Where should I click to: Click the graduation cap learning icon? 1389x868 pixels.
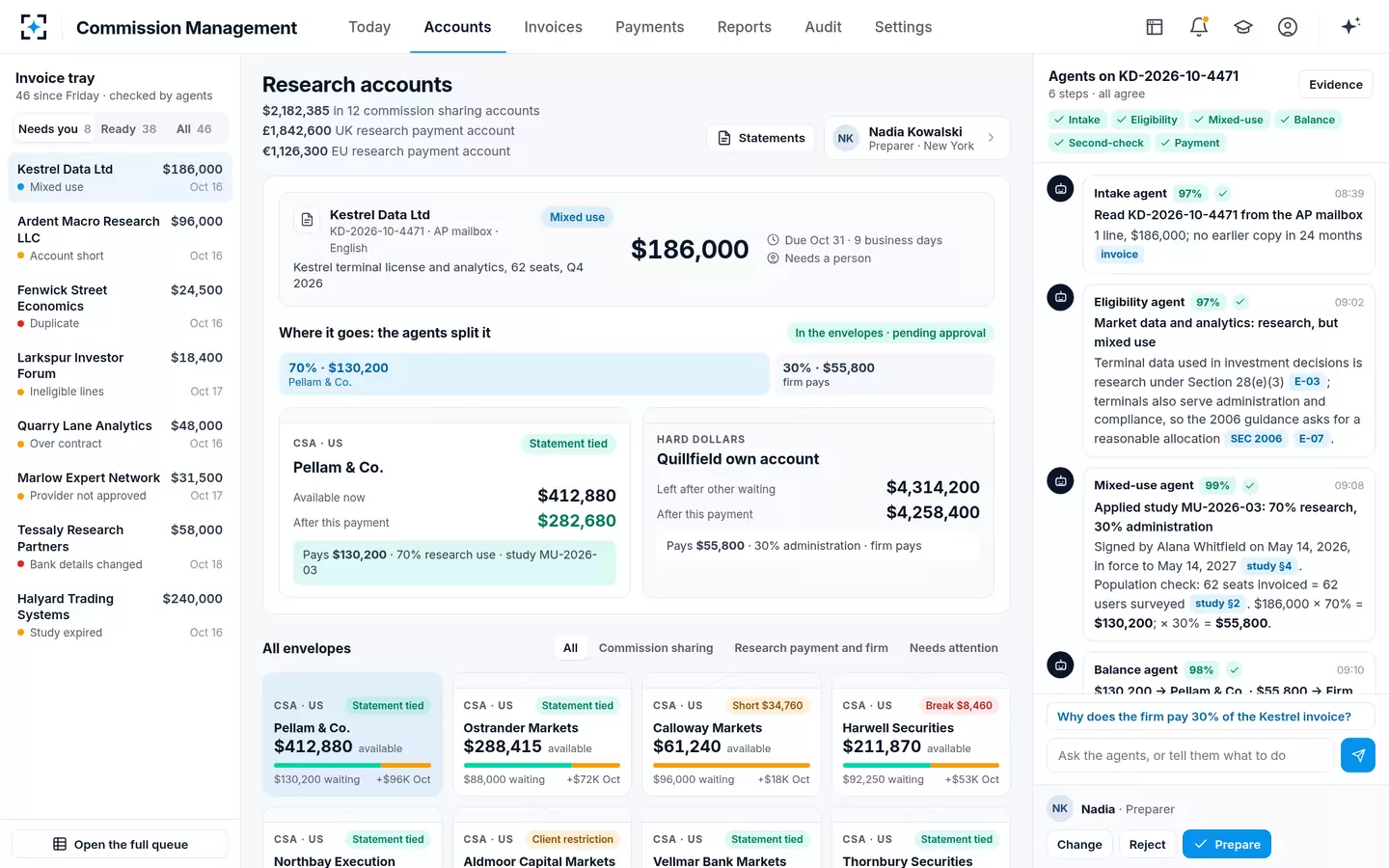click(1243, 27)
